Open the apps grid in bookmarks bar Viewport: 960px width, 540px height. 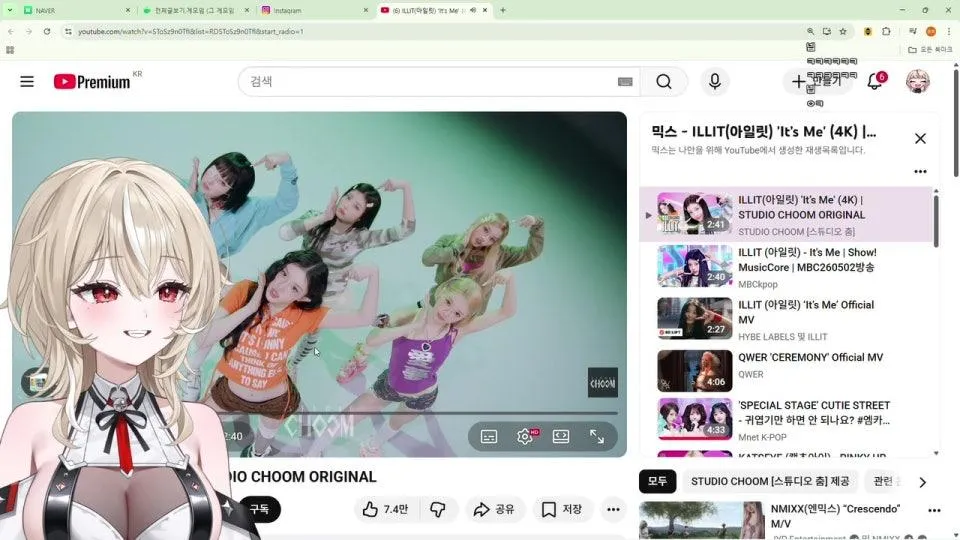[x=10, y=50]
